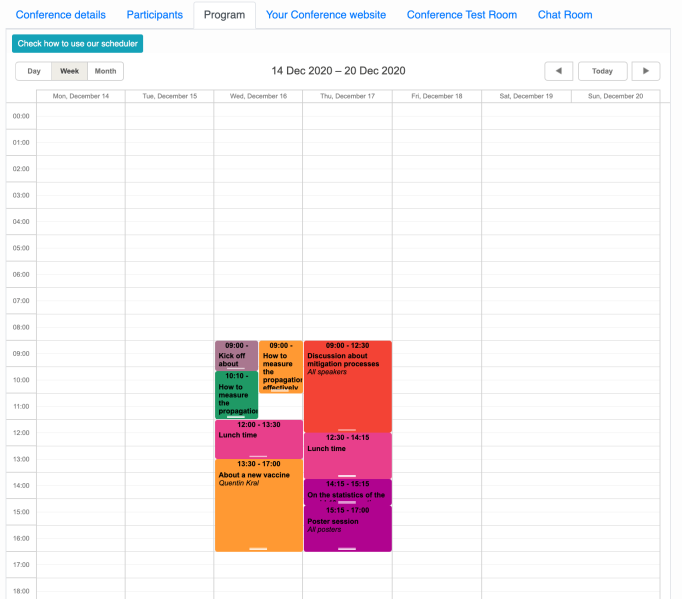Image resolution: width=682 pixels, height=599 pixels.
Task: Open the orange 09:00 How to measure event
Action: tap(281, 366)
